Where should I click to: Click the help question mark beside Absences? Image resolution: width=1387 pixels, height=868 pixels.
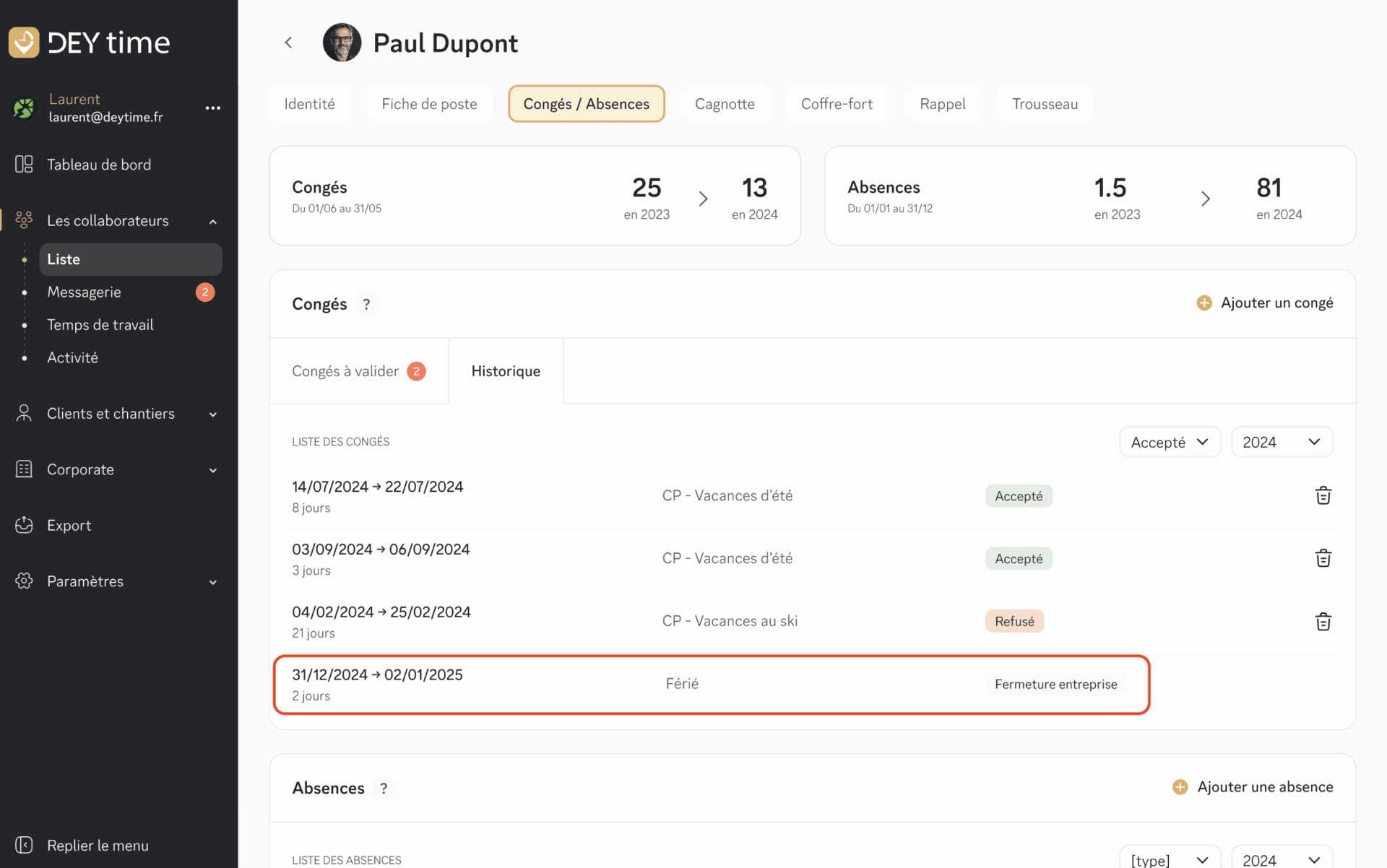tap(384, 789)
